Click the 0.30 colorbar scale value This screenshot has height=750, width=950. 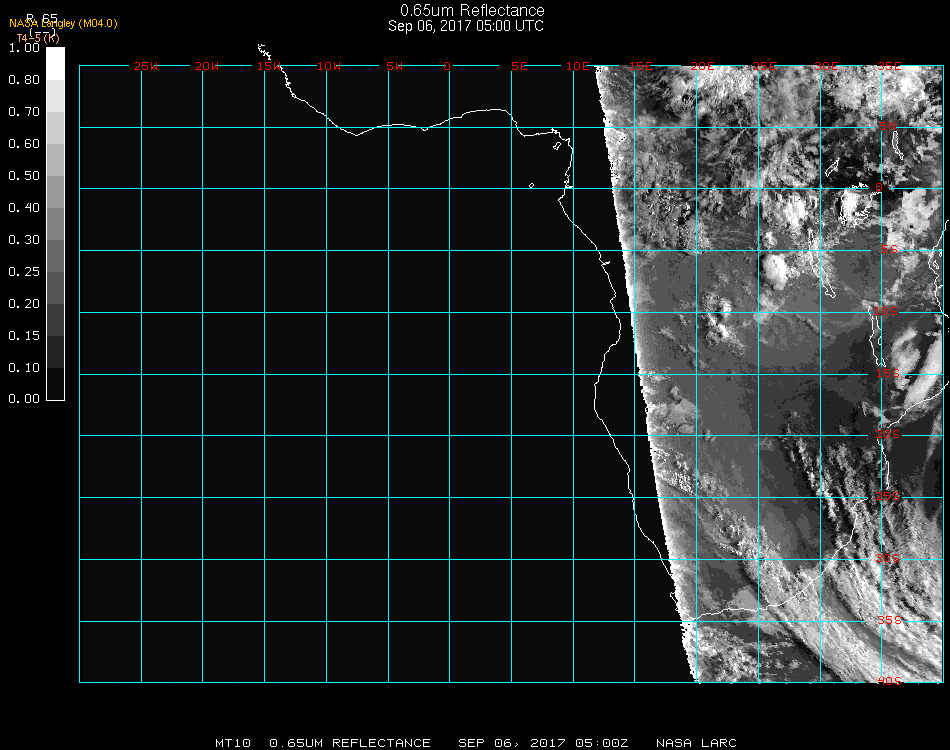[x=24, y=240]
